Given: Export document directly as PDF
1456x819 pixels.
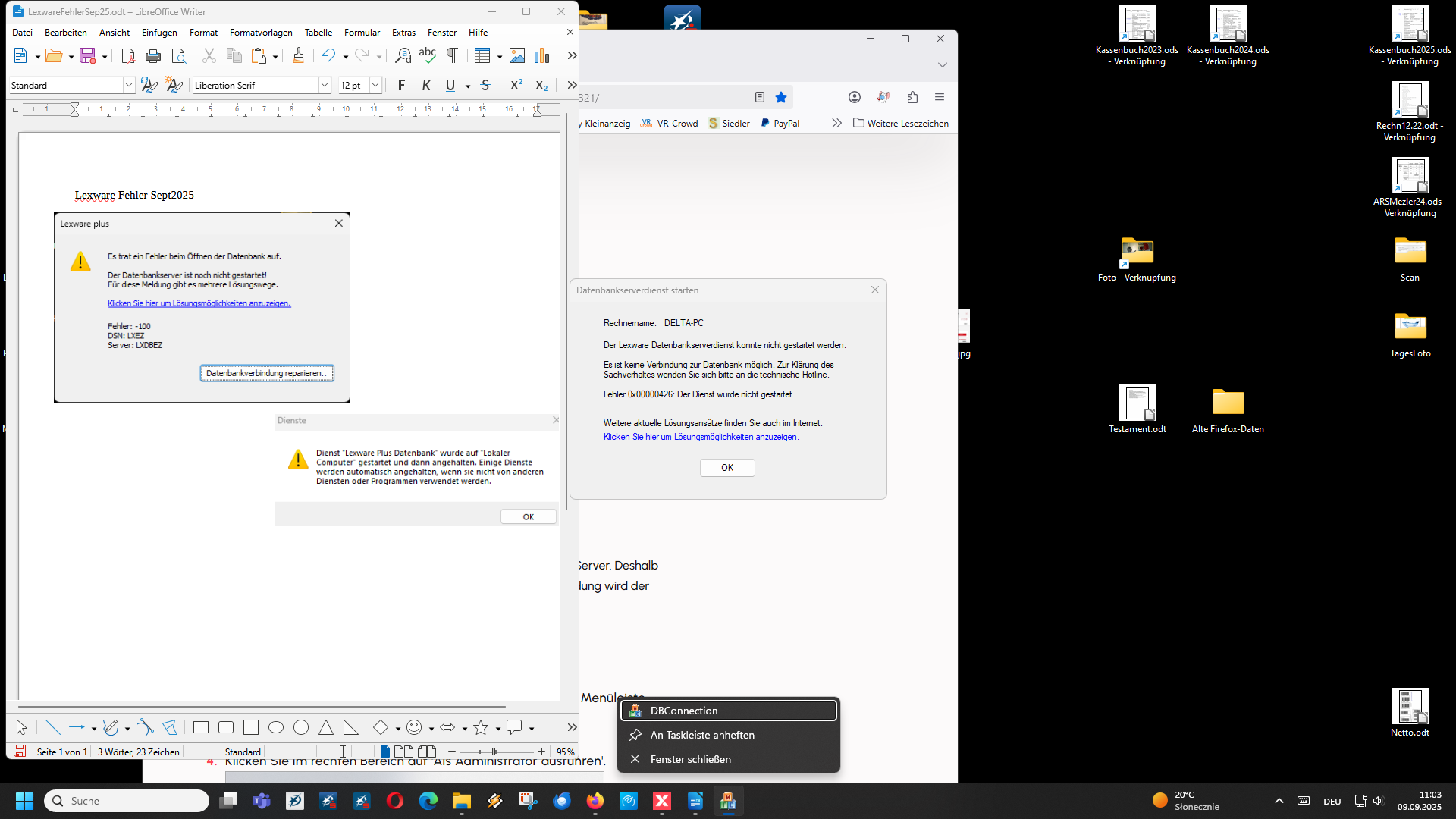Looking at the screenshot, I should coord(128,55).
